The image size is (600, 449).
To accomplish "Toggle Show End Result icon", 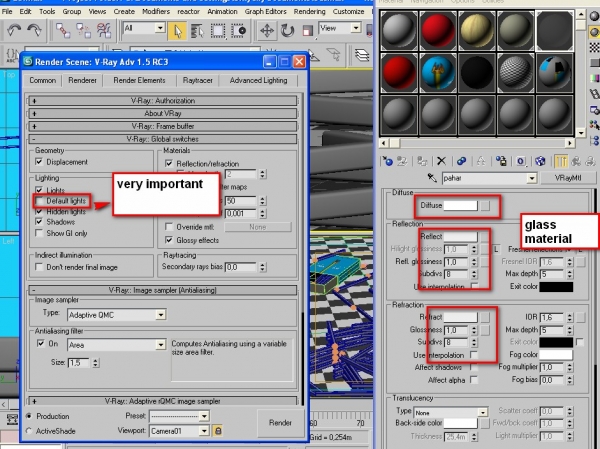I will click(x=561, y=161).
